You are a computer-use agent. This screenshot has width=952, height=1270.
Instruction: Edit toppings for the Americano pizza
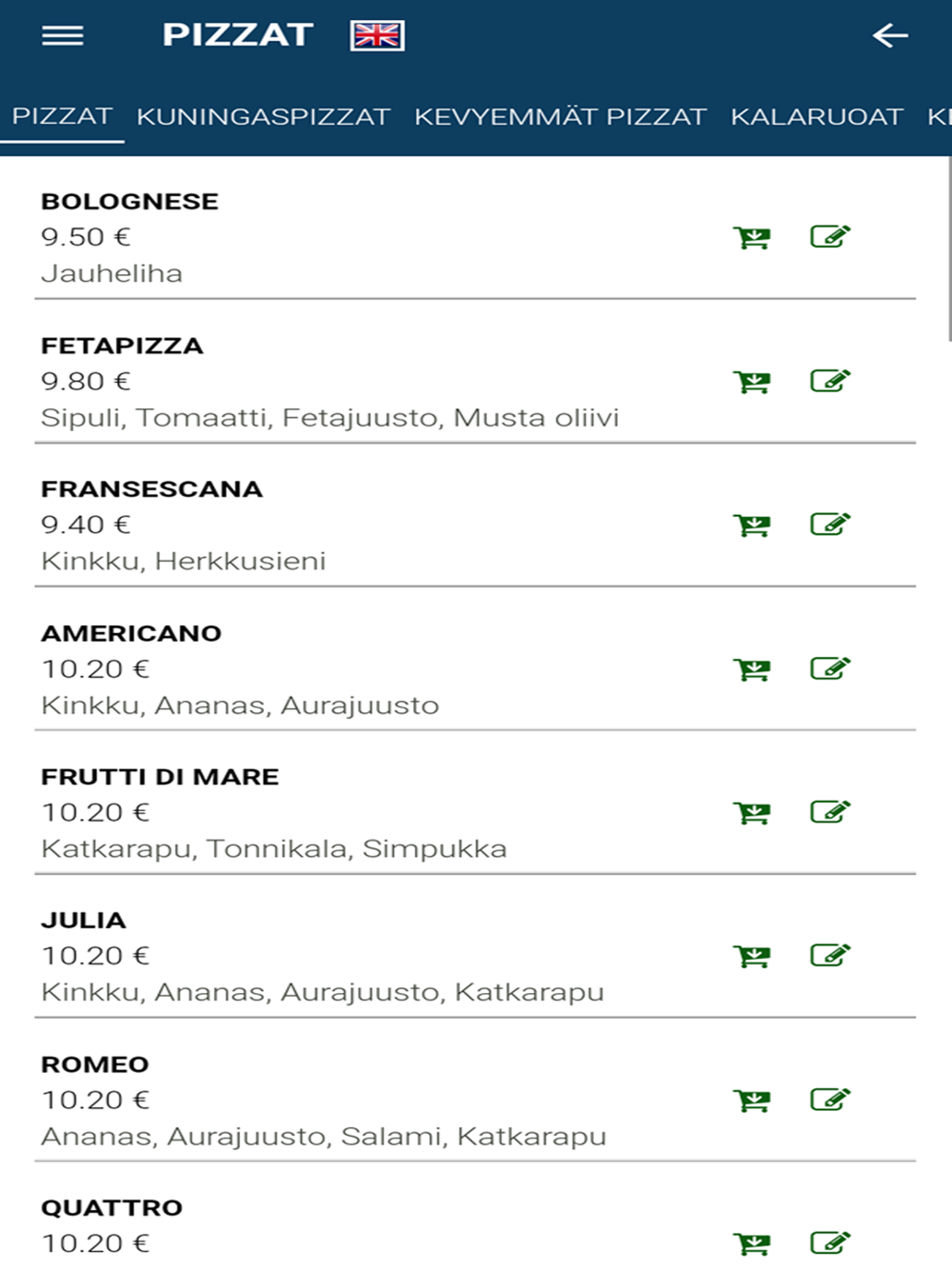click(x=830, y=668)
